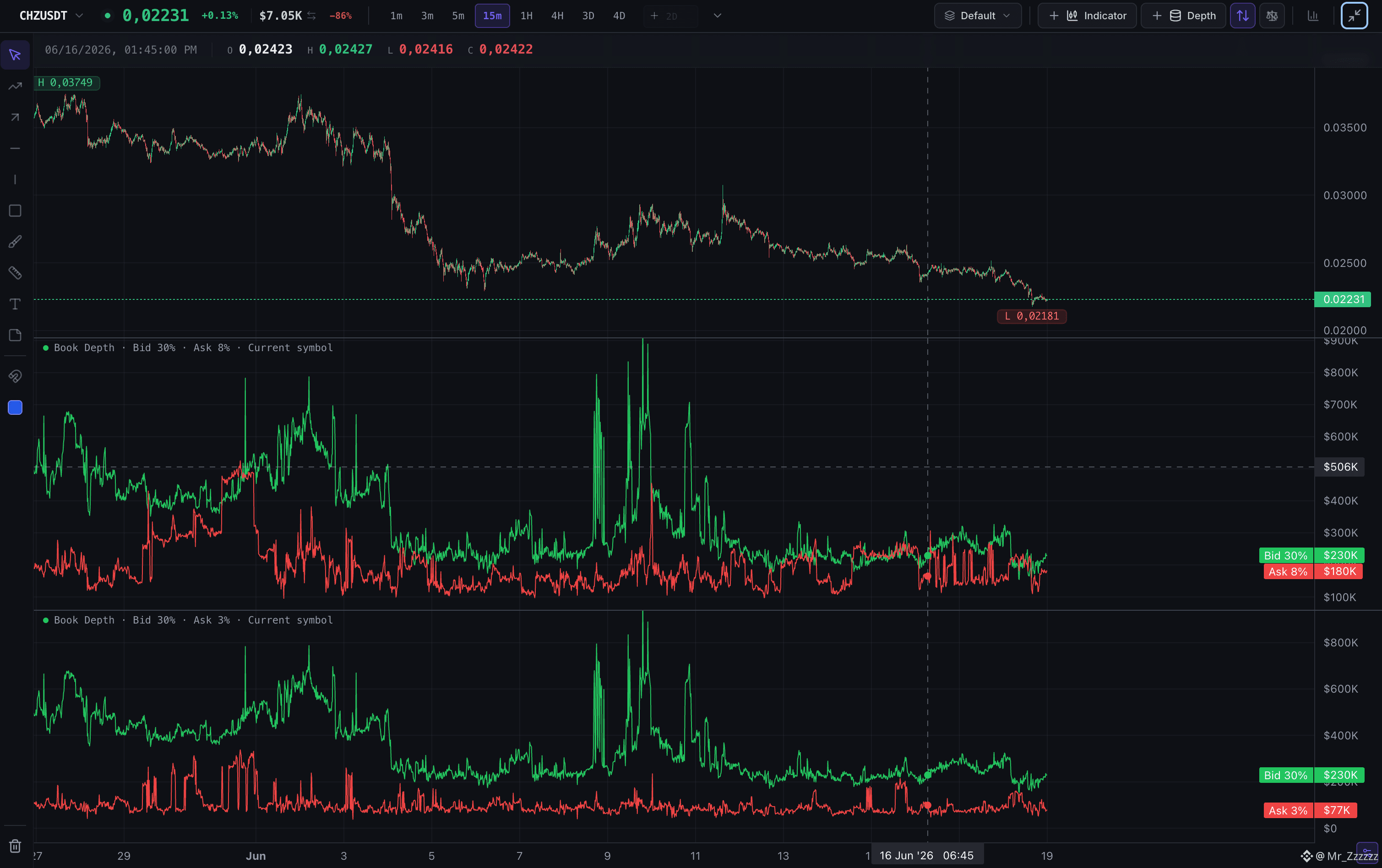Select the vertical line tool

click(x=15, y=179)
